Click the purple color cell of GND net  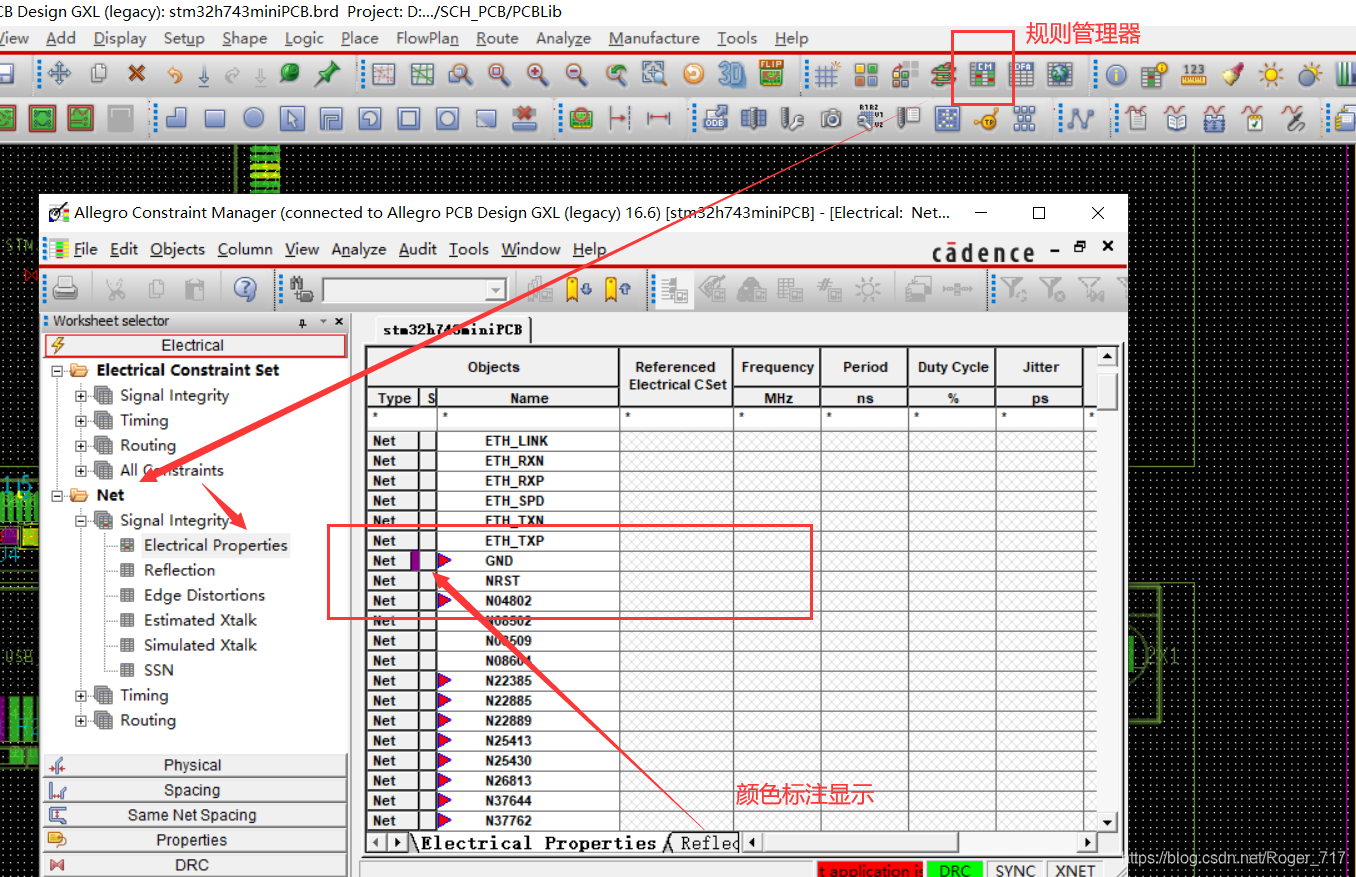point(415,561)
